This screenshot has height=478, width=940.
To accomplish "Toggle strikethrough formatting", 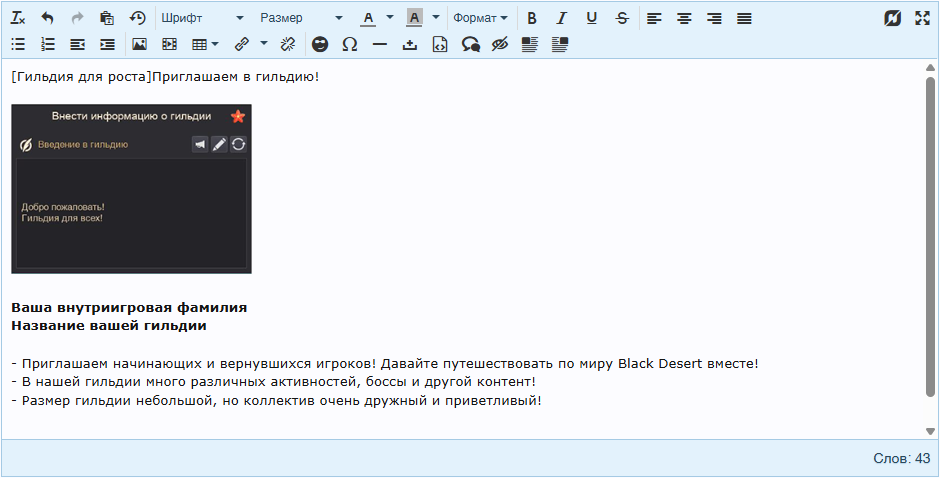I will click(622, 18).
